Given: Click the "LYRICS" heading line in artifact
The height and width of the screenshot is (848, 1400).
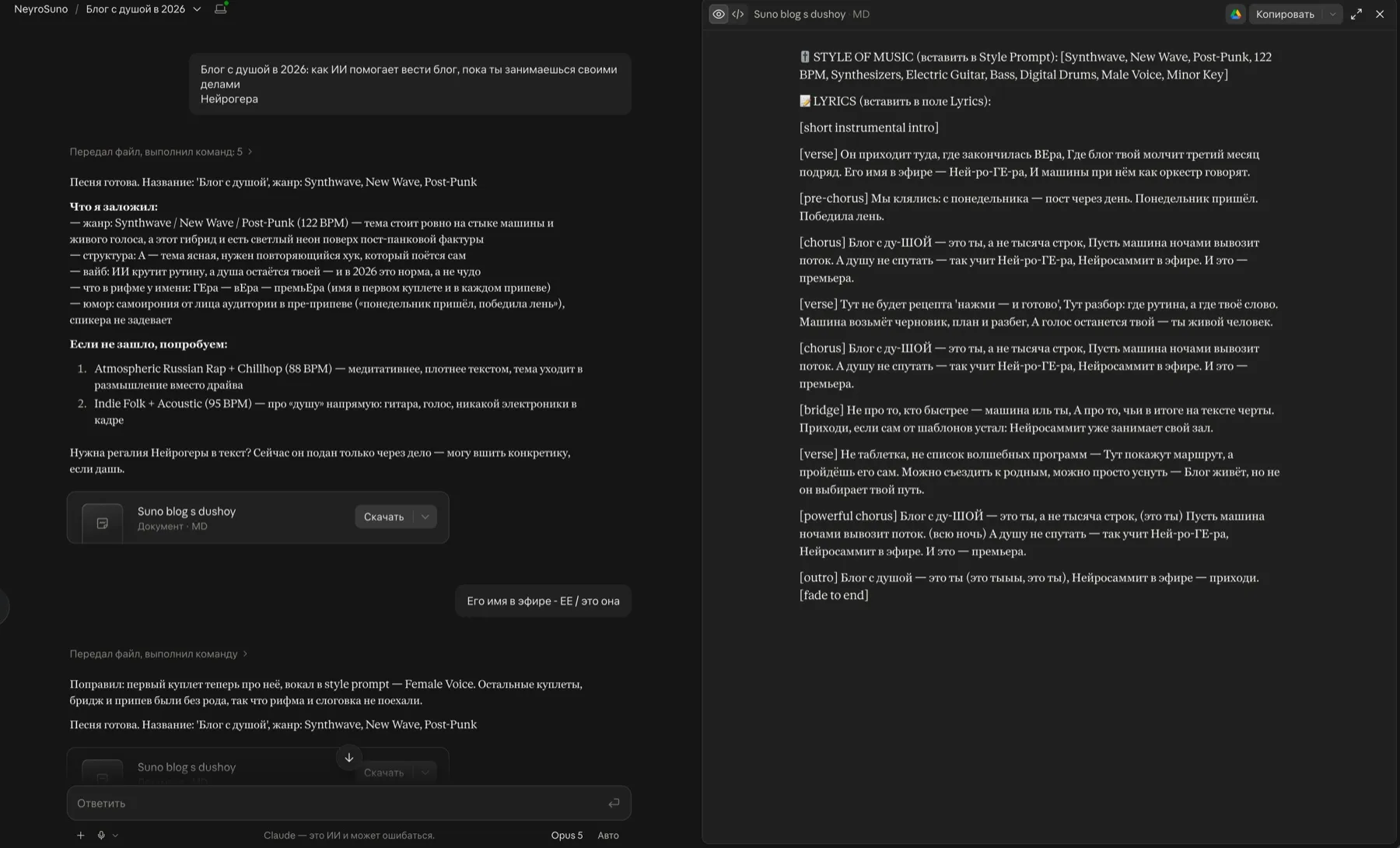Looking at the screenshot, I should click(895, 101).
